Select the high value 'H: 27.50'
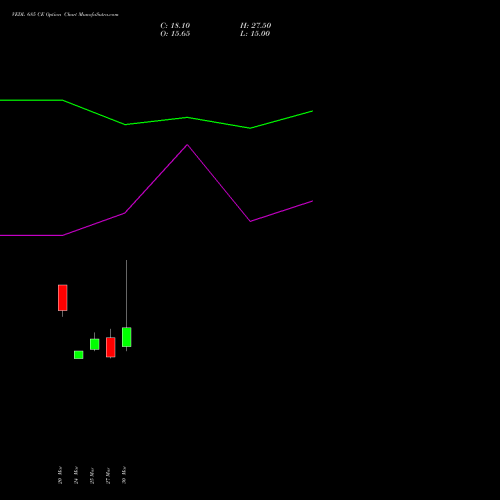Viewport: 500px width, 500px height. (x=255, y=26)
